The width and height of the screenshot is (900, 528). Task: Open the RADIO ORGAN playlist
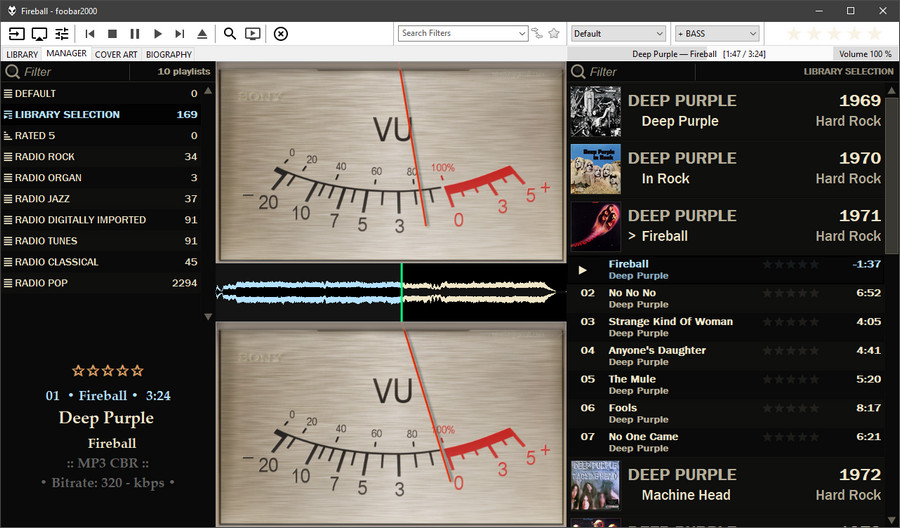point(100,178)
